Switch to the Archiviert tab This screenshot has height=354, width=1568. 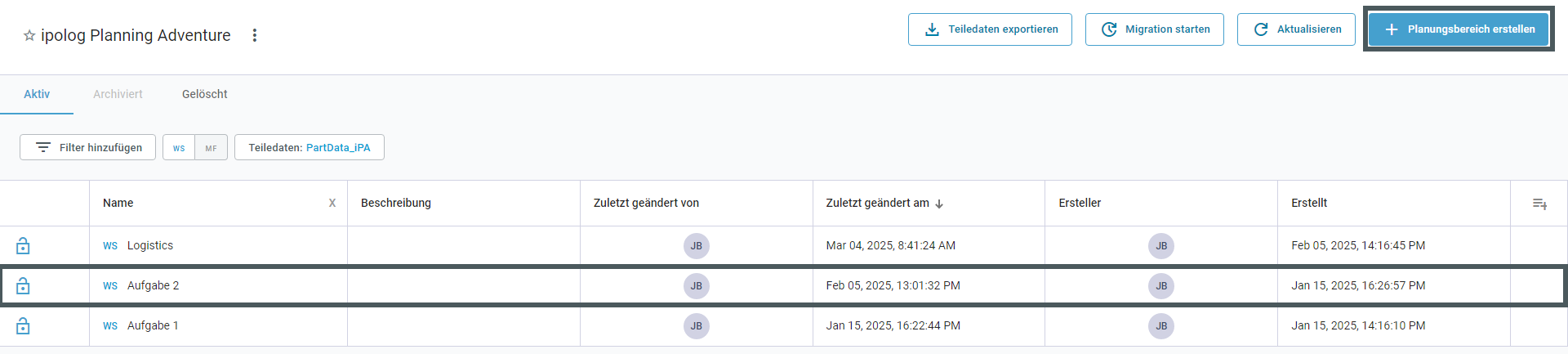pyautogui.click(x=118, y=94)
